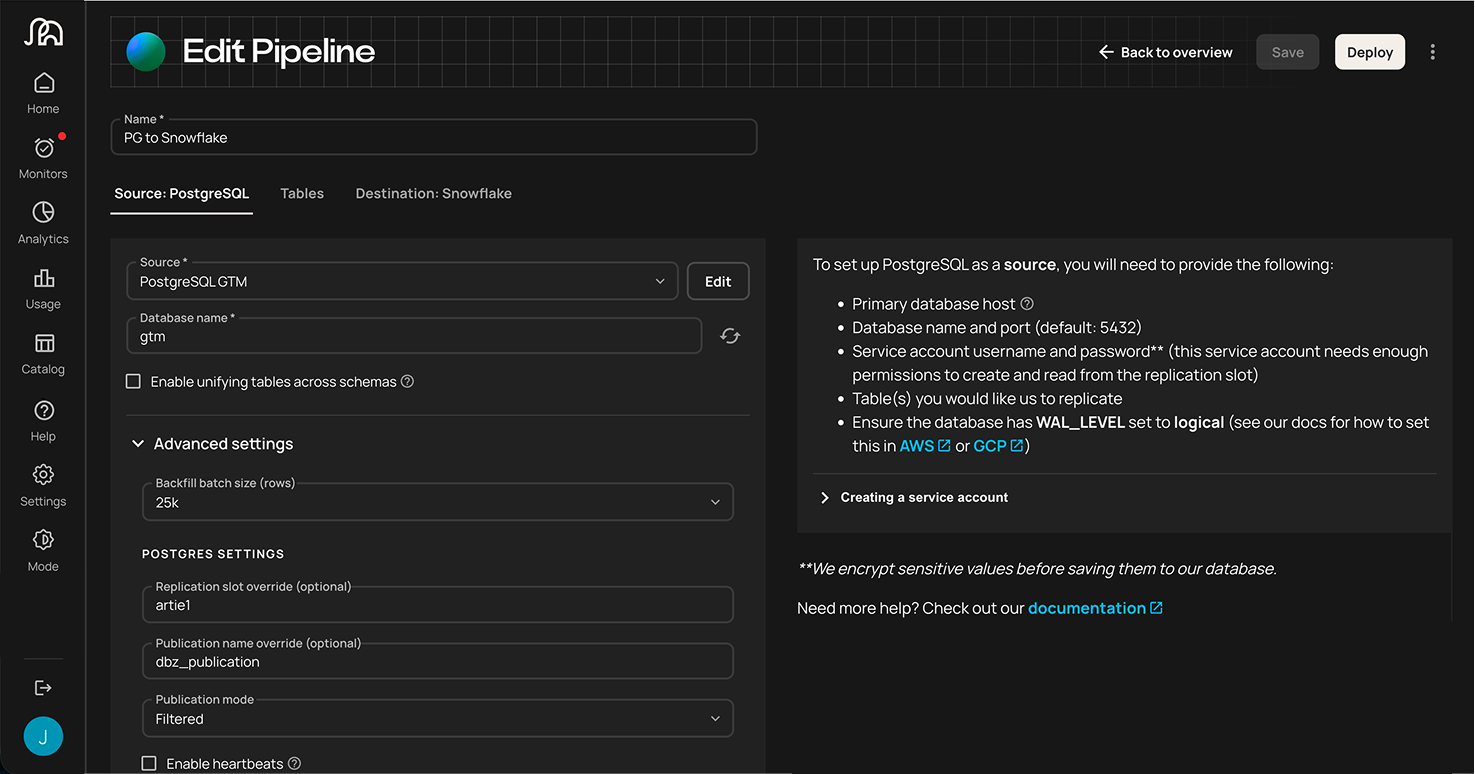Click the Replication slot override field
This screenshot has width=1475, height=774.
point(438,605)
